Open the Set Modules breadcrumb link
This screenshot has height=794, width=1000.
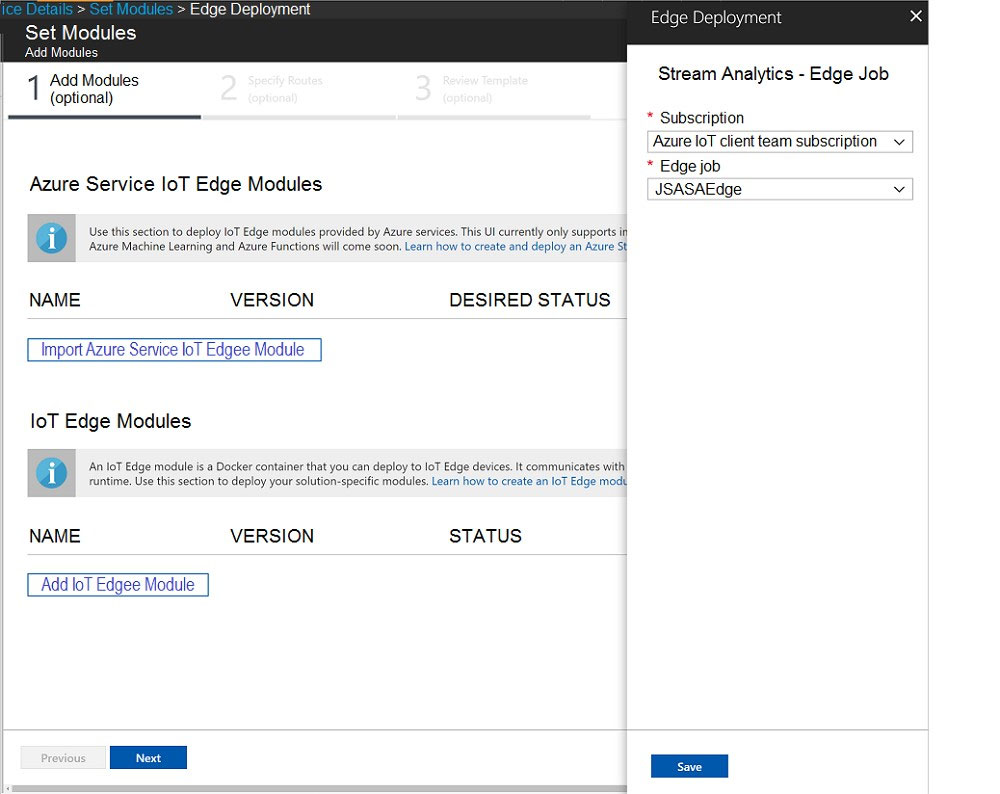coord(131,10)
